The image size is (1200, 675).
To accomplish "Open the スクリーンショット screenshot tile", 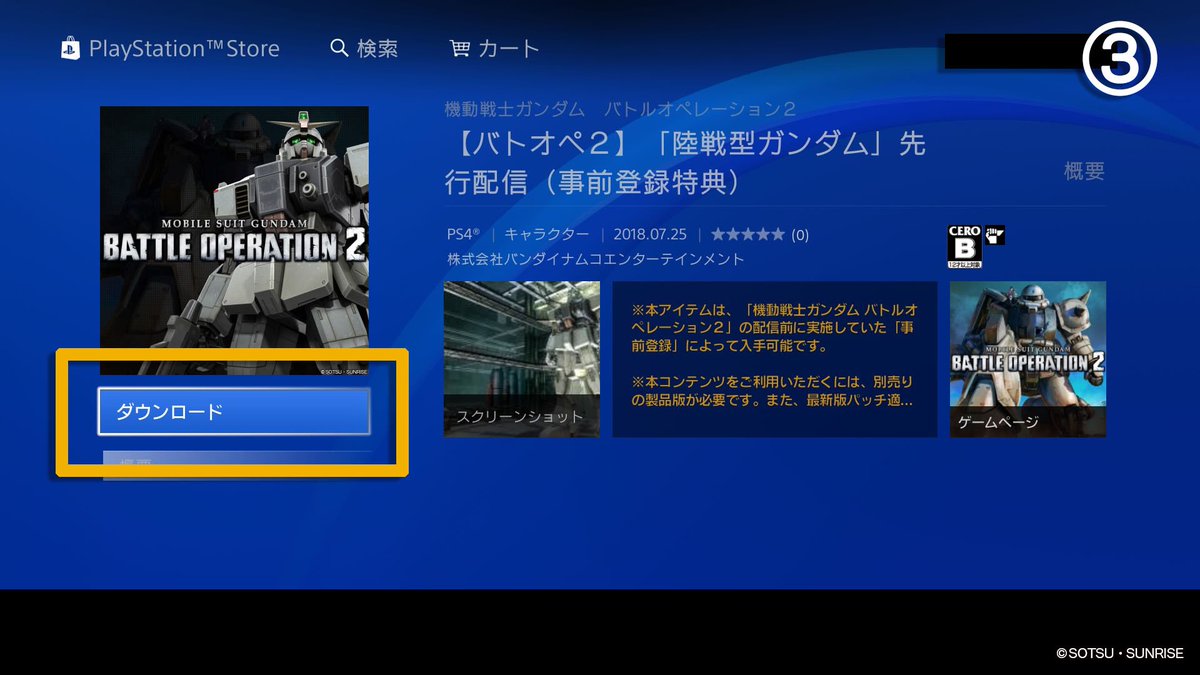I will (x=522, y=359).
